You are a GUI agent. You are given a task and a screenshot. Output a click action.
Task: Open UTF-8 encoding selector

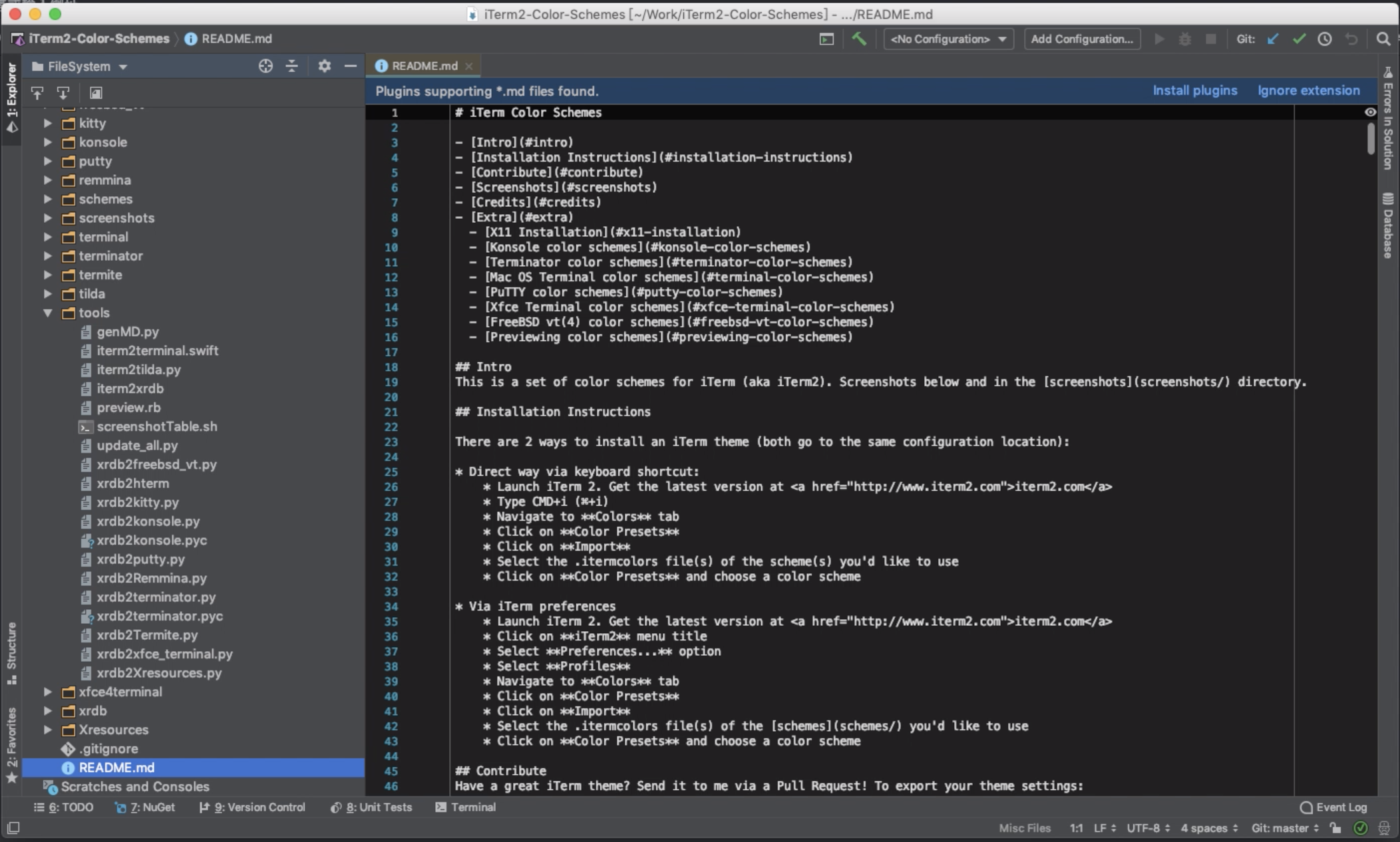(1148, 828)
